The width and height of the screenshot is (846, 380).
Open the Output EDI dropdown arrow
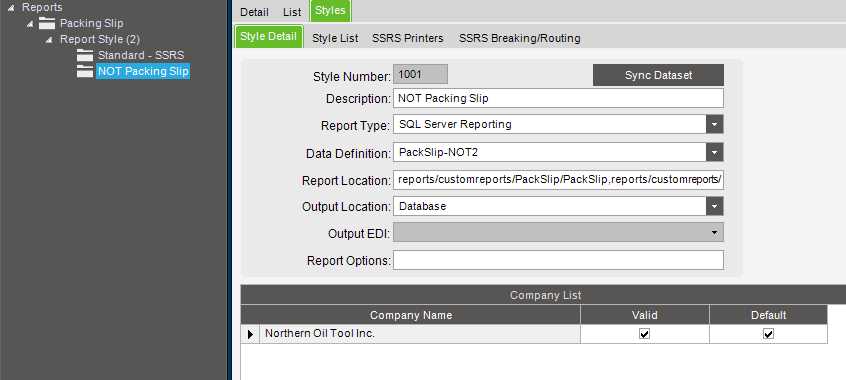(714, 233)
